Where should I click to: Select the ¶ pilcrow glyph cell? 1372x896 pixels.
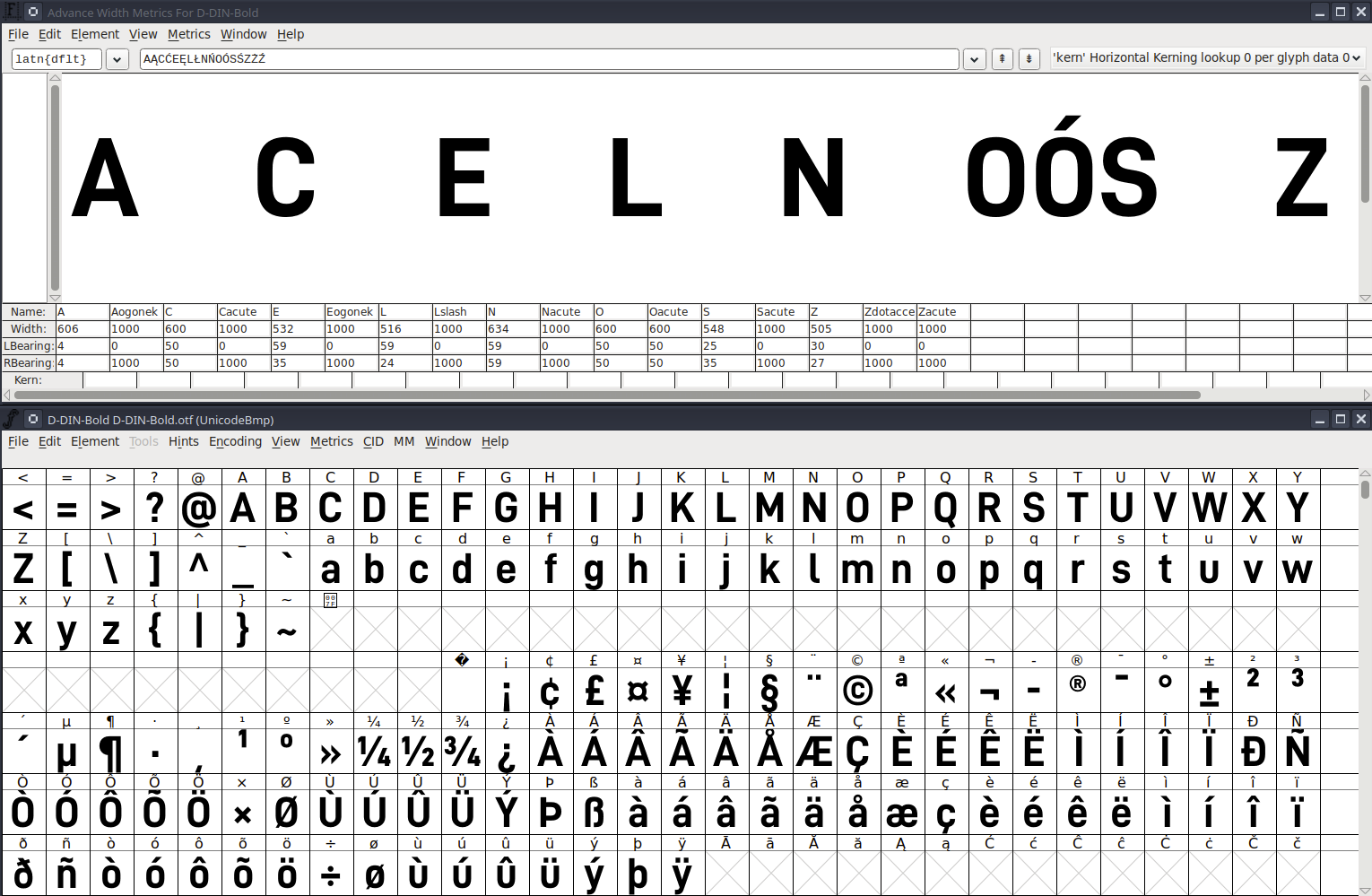110,752
